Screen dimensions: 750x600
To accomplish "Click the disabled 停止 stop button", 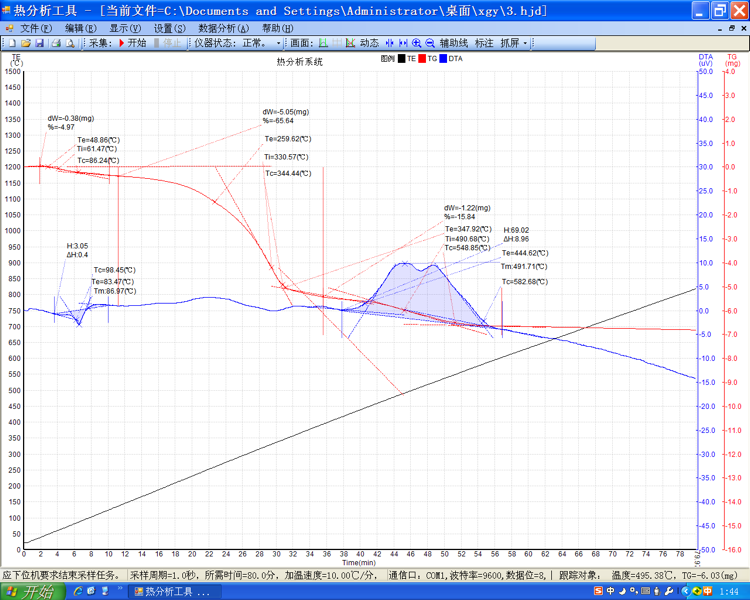I will coord(167,43).
